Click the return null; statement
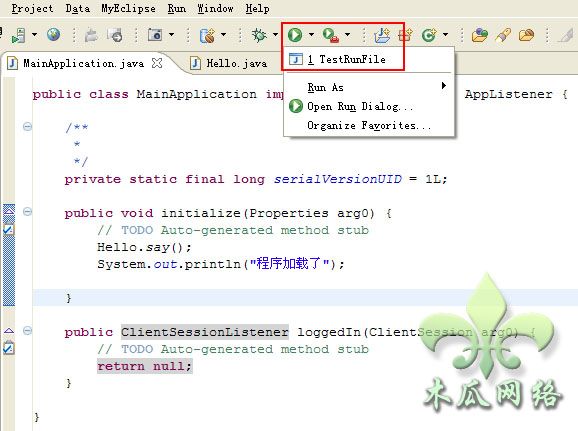578x431 pixels. click(x=144, y=366)
